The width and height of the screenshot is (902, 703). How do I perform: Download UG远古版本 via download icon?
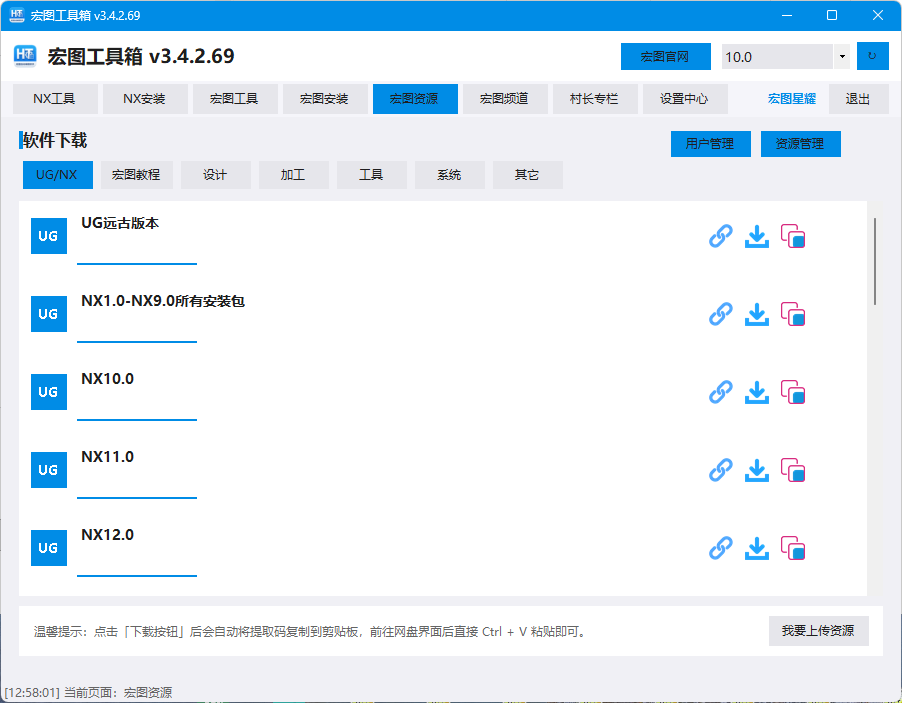pyautogui.click(x=756, y=236)
